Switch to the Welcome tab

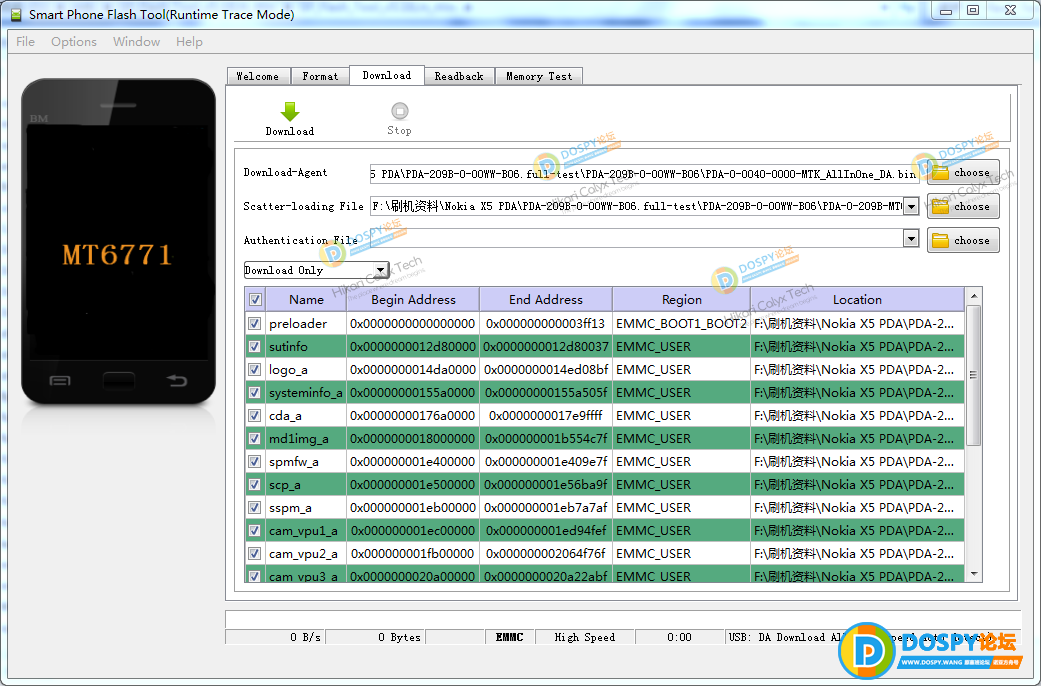point(258,76)
